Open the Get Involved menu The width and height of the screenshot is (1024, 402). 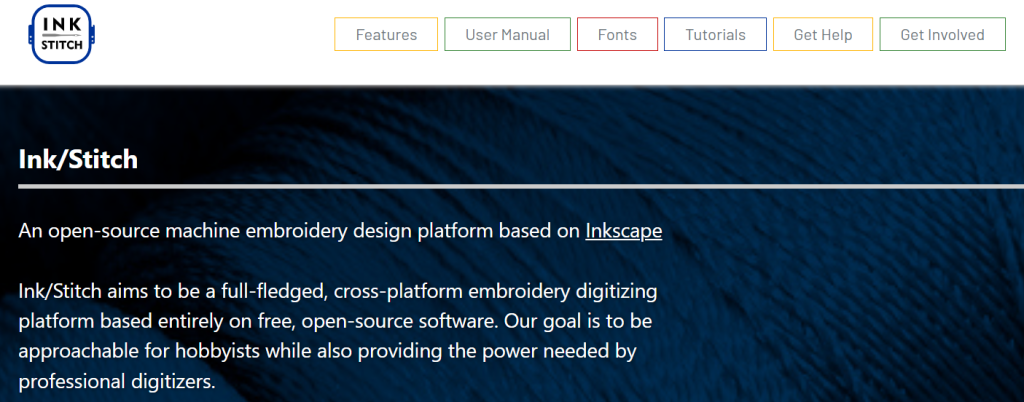click(942, 35)
